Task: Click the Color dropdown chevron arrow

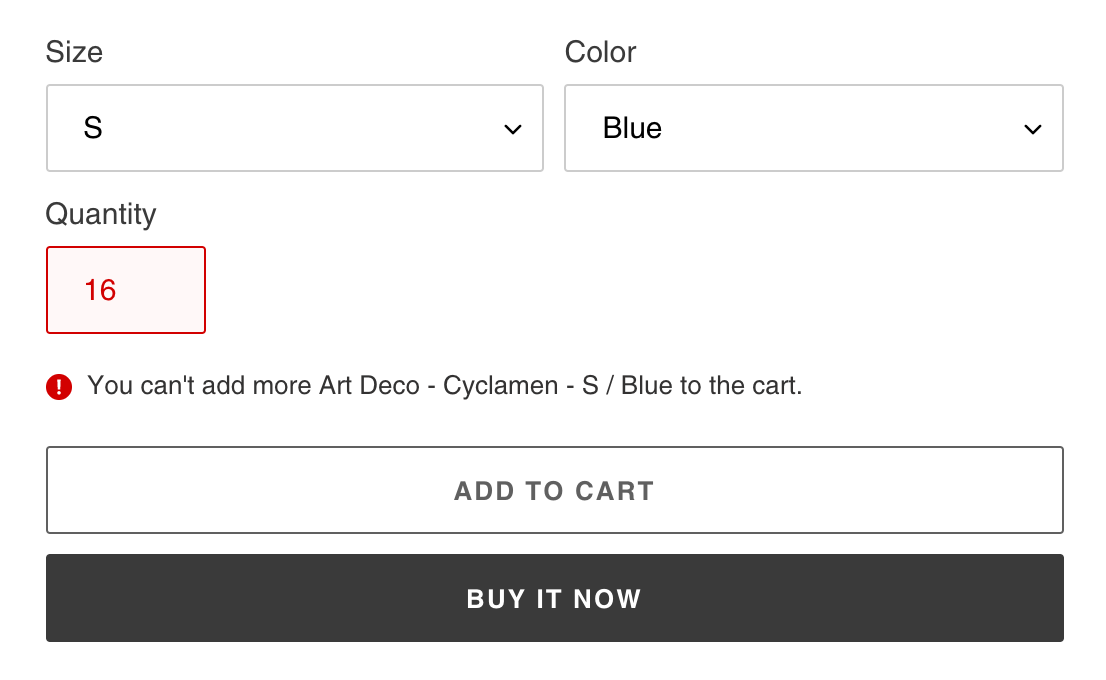Action: (1033, 128)
